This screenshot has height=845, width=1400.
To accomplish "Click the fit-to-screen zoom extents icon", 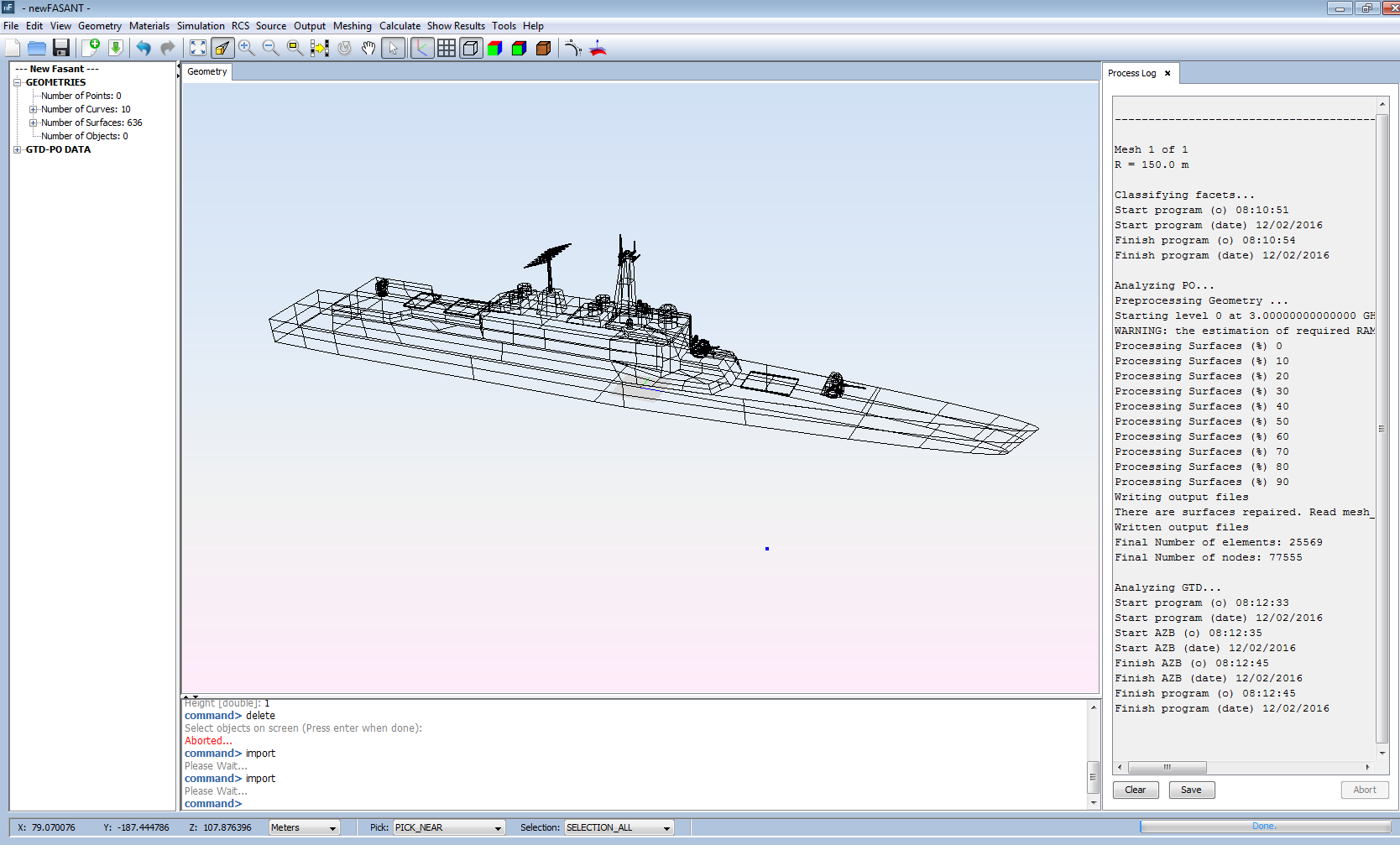I will pos(198,48).
